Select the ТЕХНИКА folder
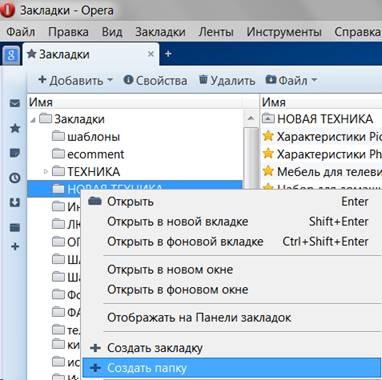This screenshot has width=382, height=380. (86, 172)
